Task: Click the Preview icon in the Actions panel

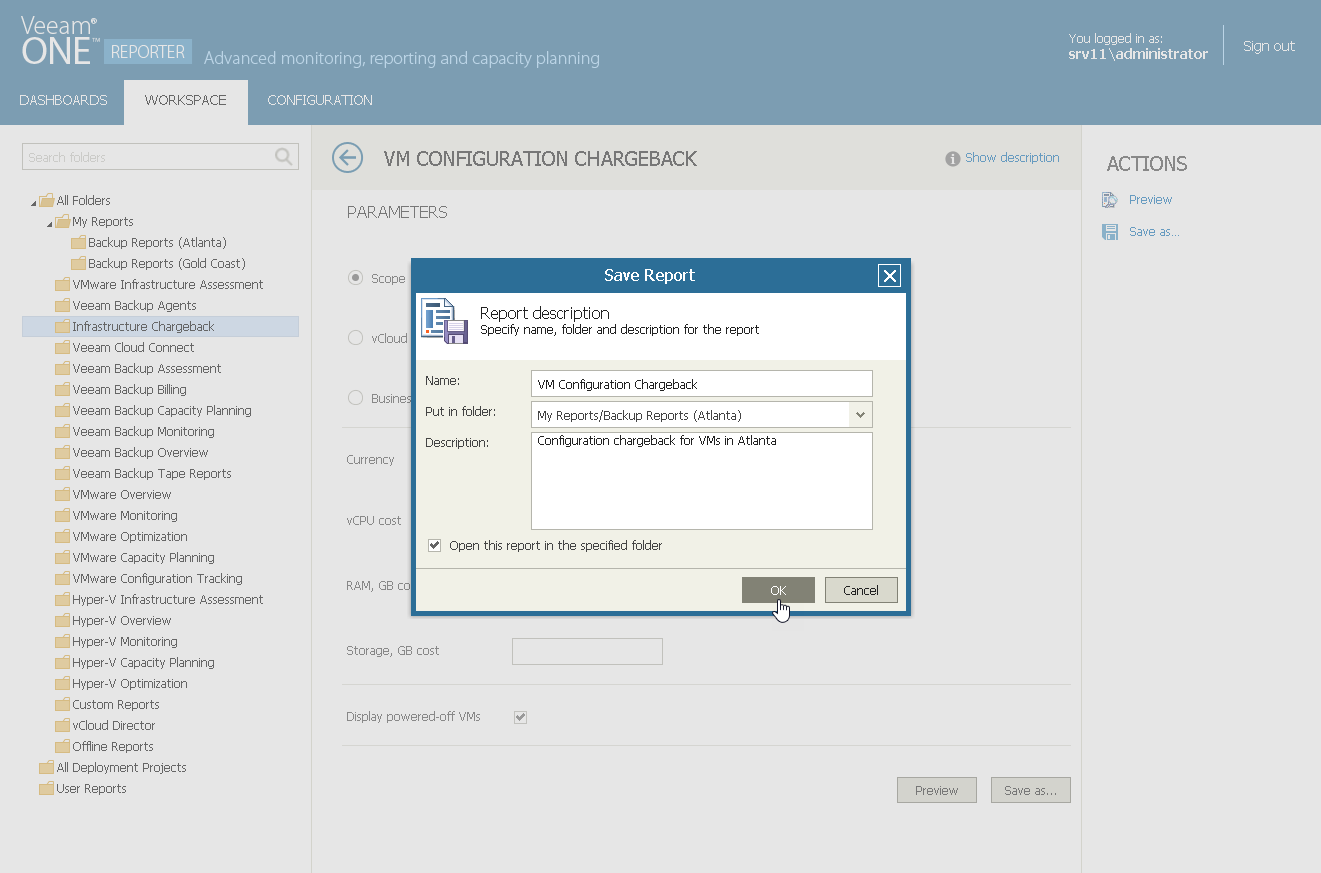Action: point(1110,200)
